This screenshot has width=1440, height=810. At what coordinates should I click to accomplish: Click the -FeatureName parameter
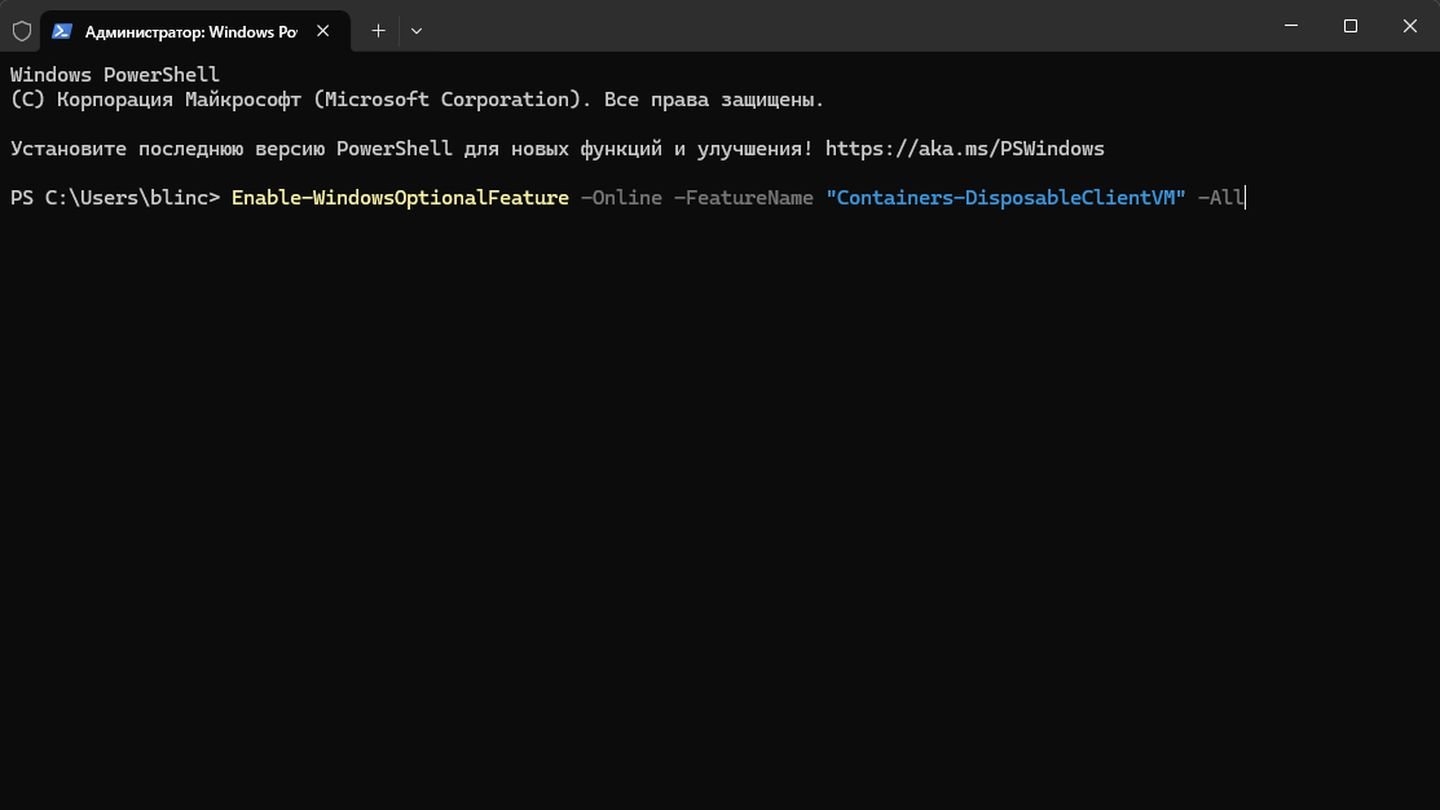pos(743,198)
